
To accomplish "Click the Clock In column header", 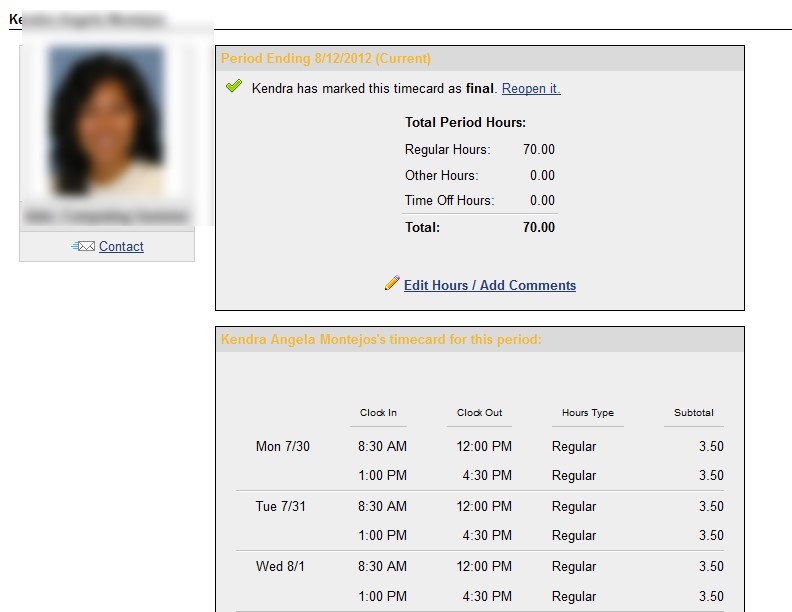I will [x=378, y=413].
